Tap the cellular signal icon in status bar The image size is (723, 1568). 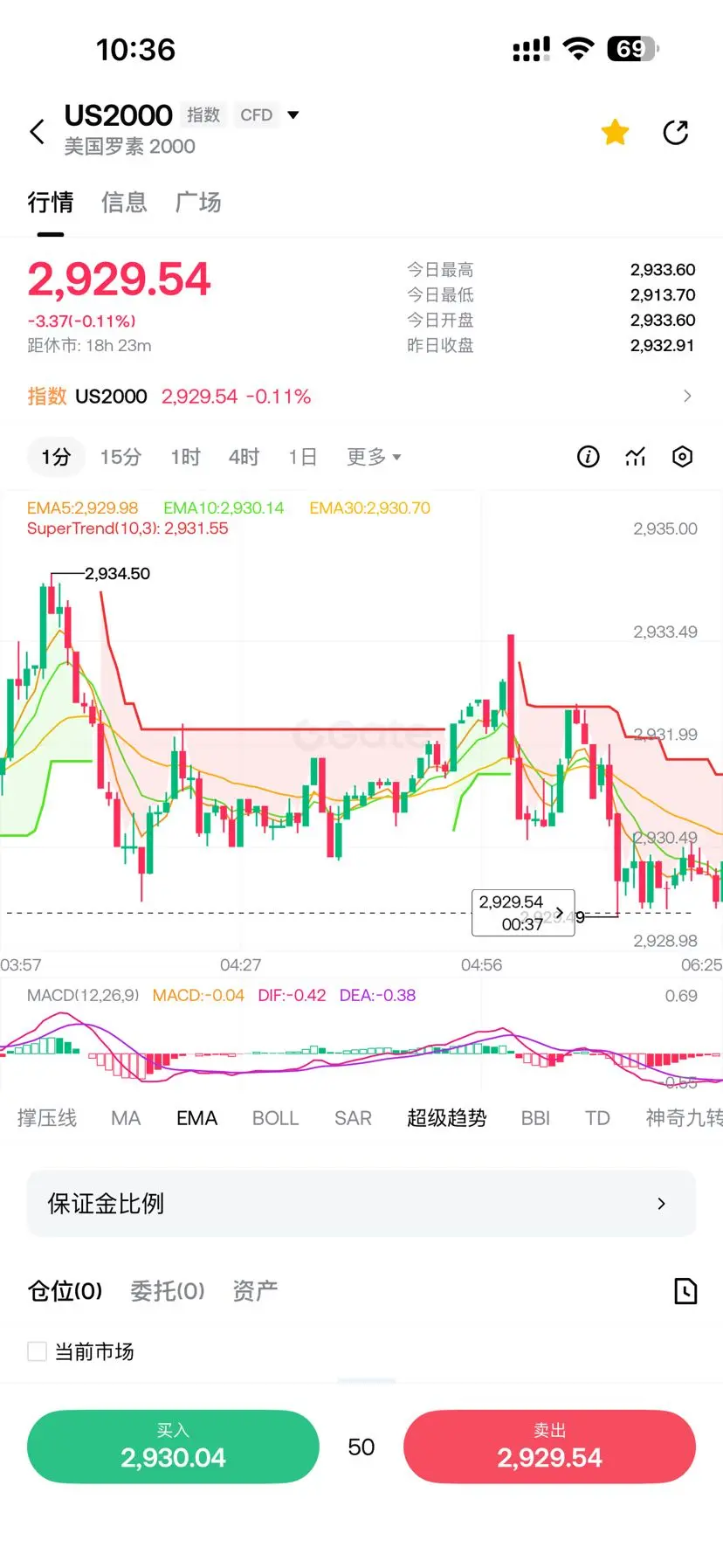tap(531, 49)
